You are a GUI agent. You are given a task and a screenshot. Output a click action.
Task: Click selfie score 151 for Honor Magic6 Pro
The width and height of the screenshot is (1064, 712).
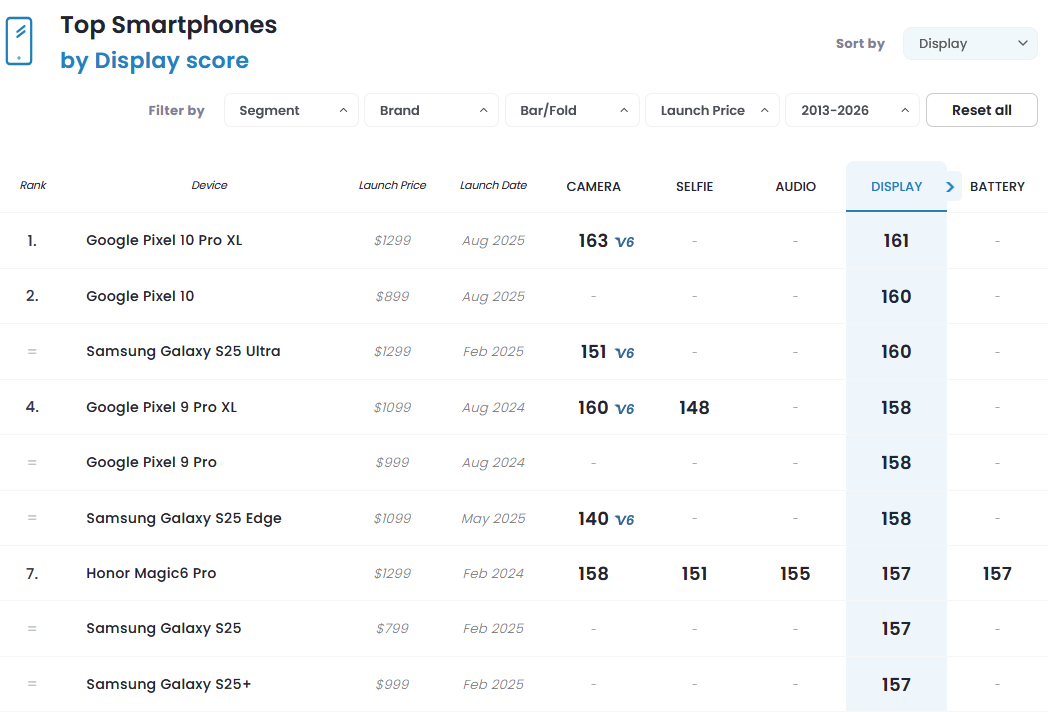pos(694,574)
